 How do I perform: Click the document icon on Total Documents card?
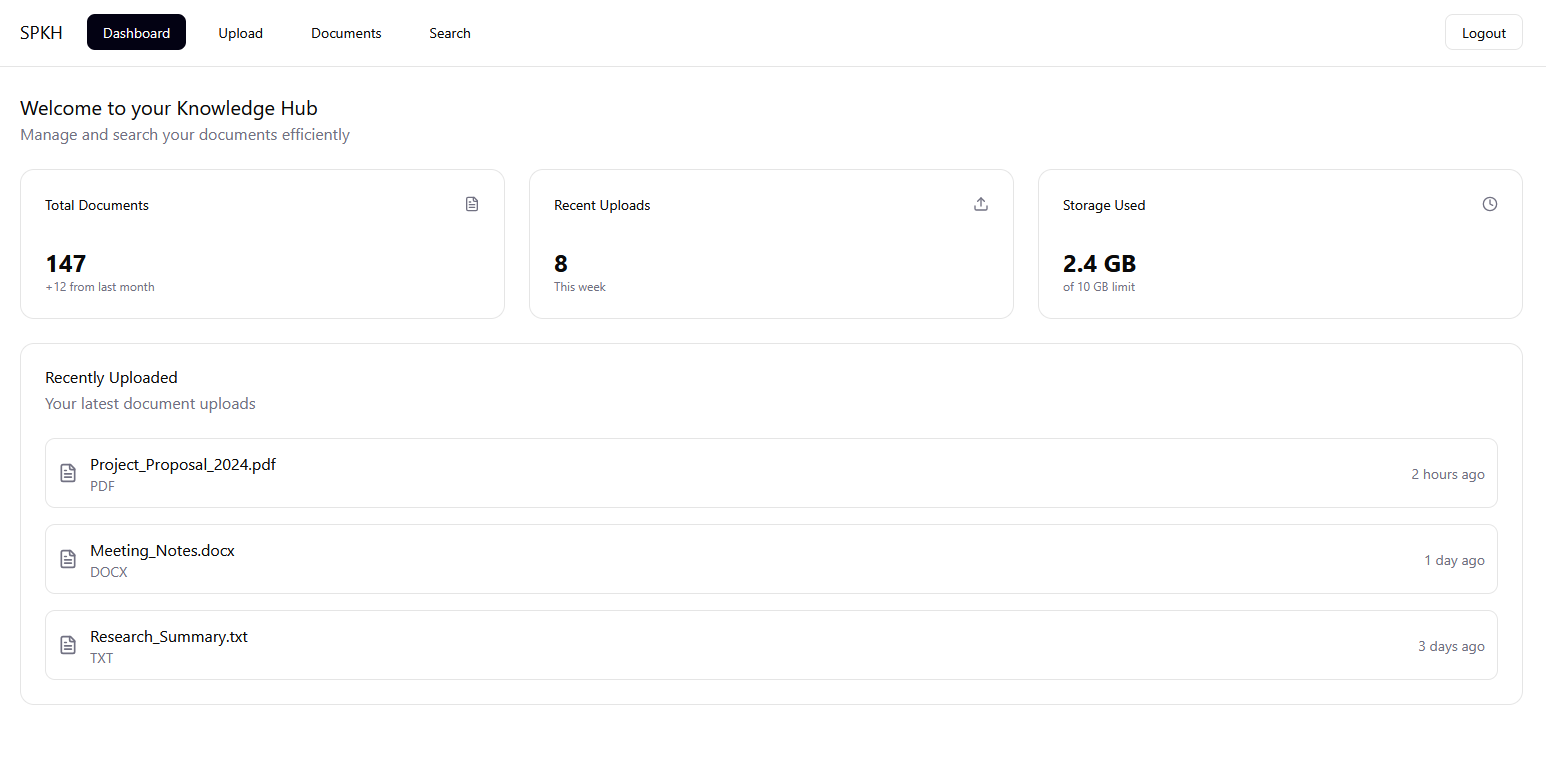472,203
